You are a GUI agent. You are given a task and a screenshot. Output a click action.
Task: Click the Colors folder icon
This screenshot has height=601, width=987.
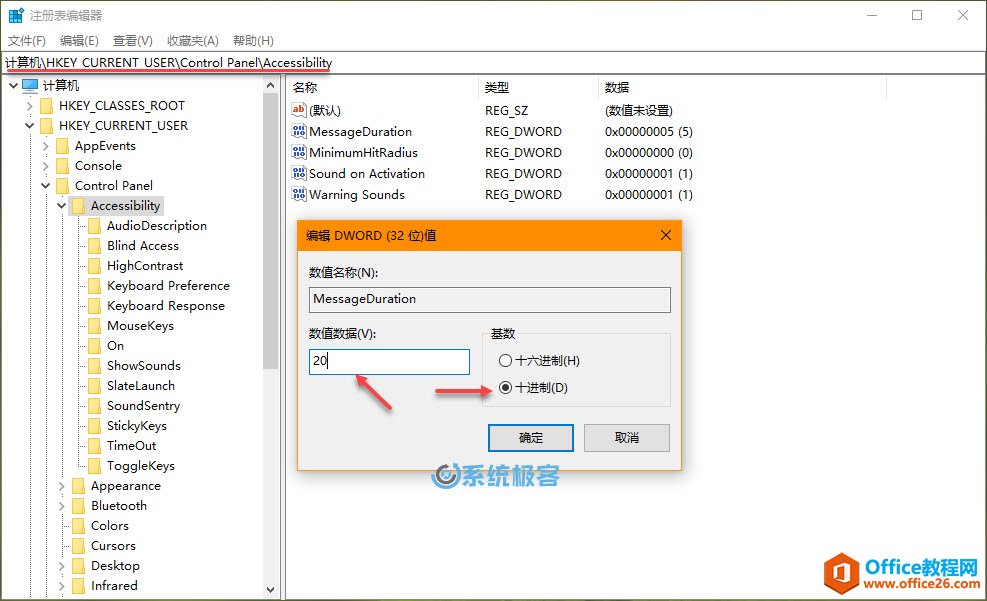(78, 526)
